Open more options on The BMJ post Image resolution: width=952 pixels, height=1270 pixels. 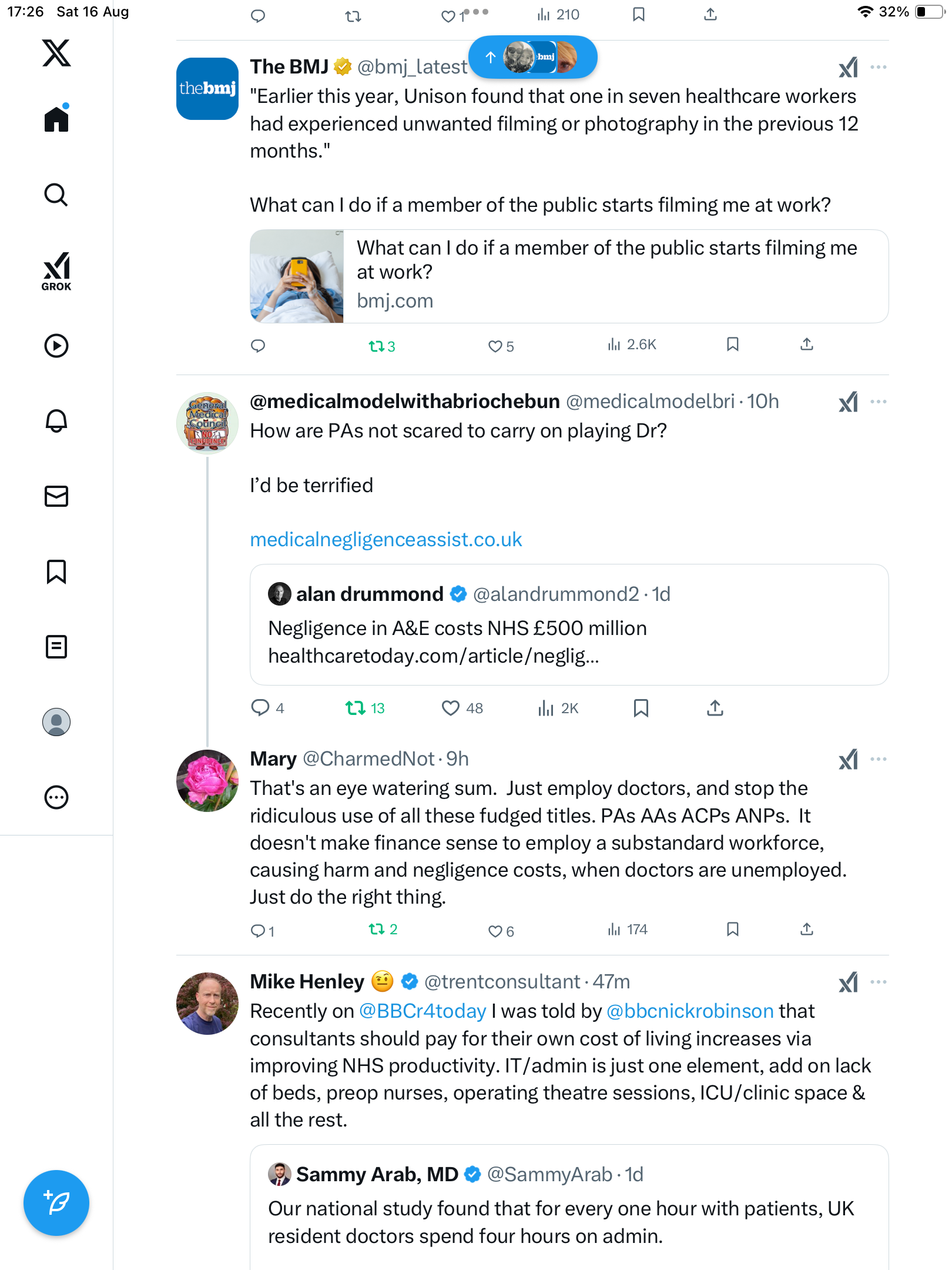(x=879, y=67)
